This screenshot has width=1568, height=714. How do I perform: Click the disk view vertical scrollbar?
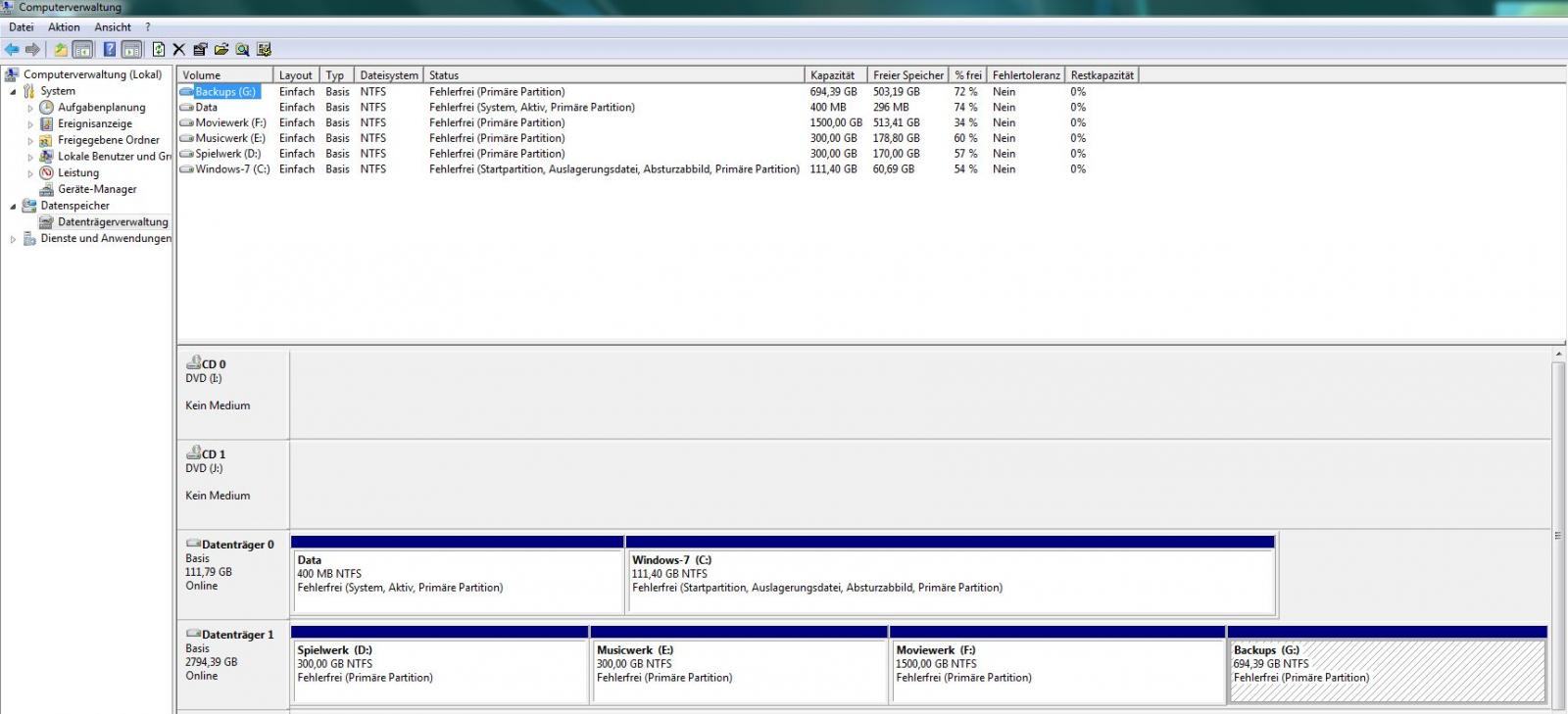pyautogui.click(x=1558, y=534)
